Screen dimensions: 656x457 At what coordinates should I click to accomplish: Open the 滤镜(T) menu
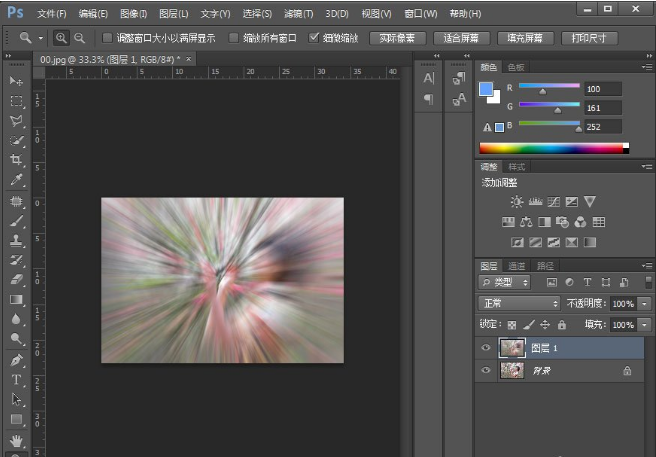297,14
